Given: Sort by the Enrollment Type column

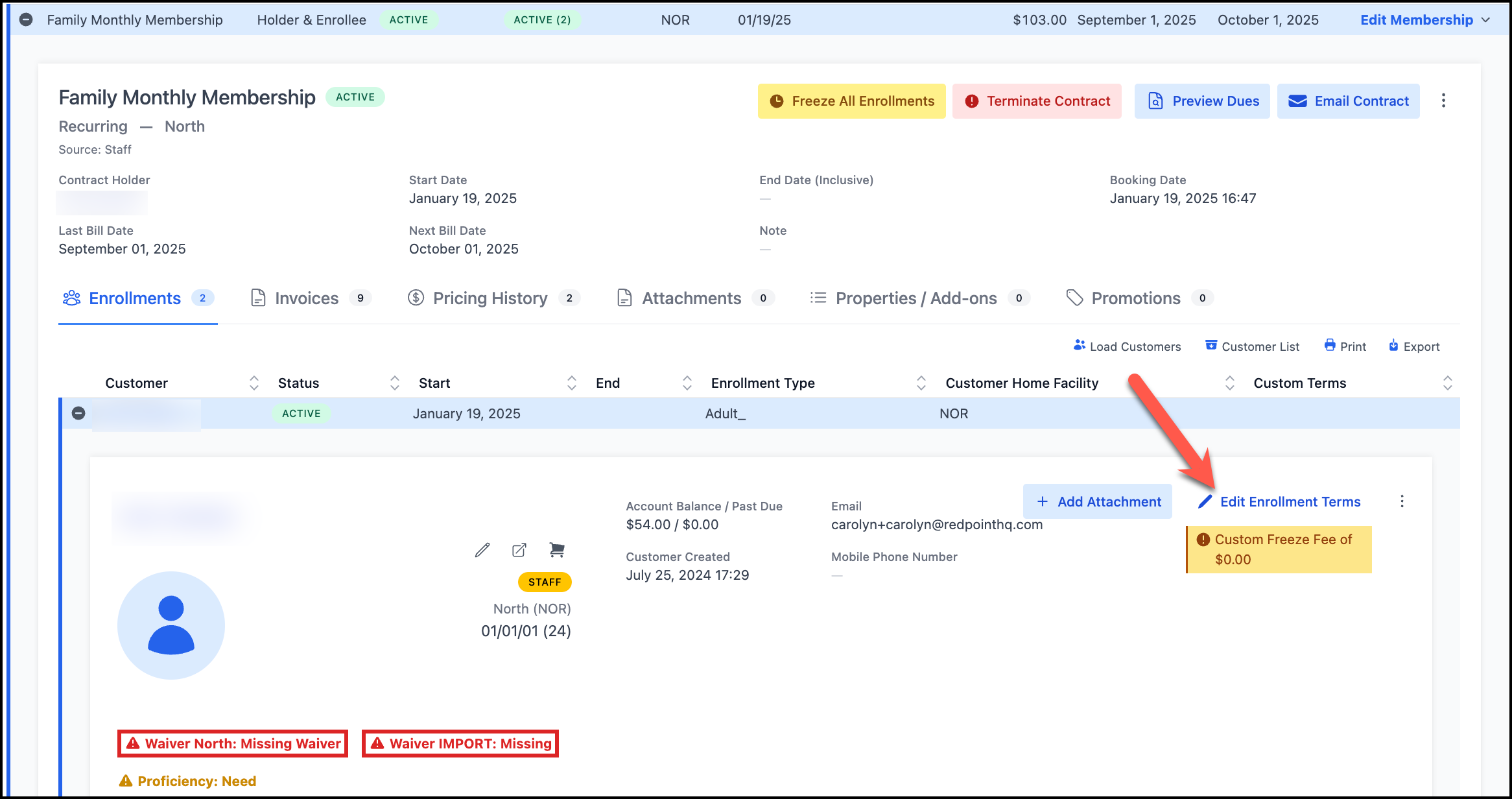Looking at the screenshot, I should (921, 383).
